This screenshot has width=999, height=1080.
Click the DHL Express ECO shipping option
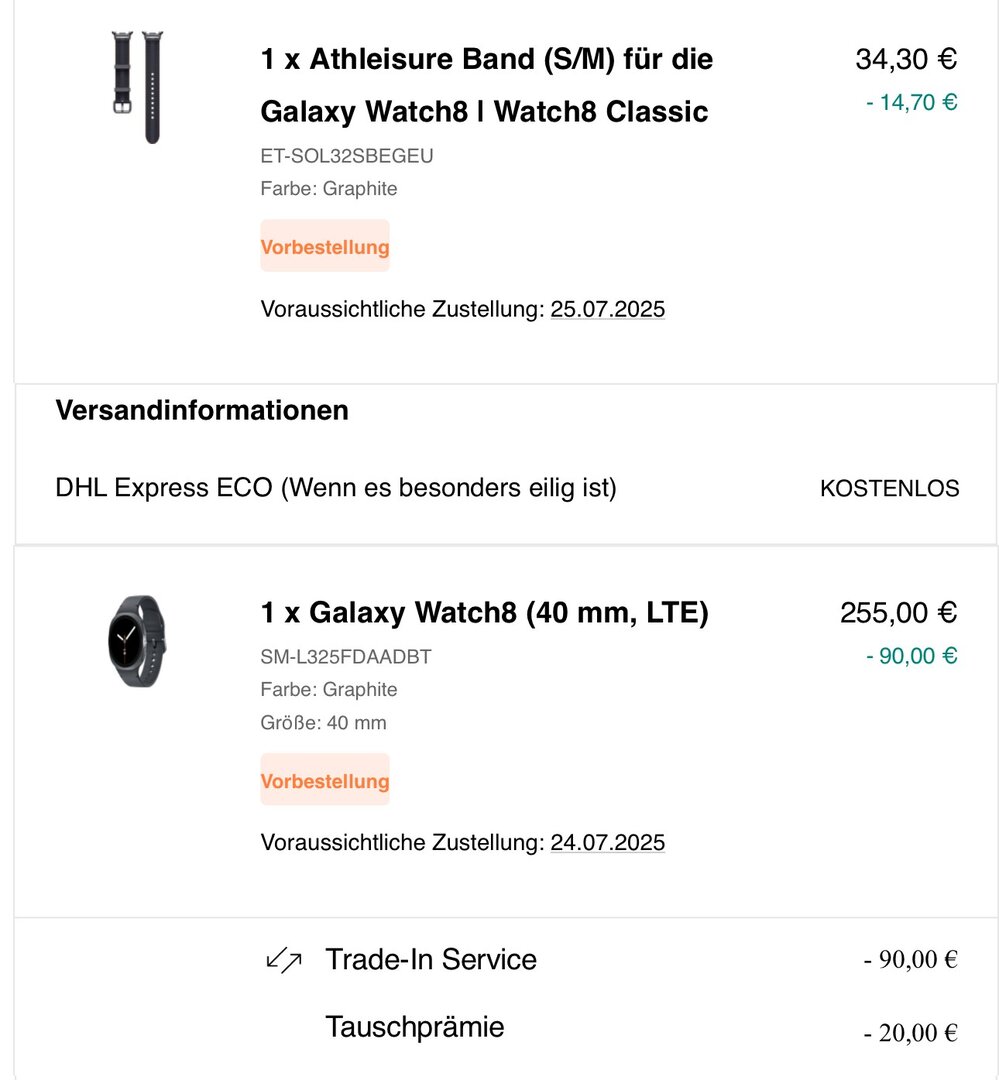[x=336, y=488]
